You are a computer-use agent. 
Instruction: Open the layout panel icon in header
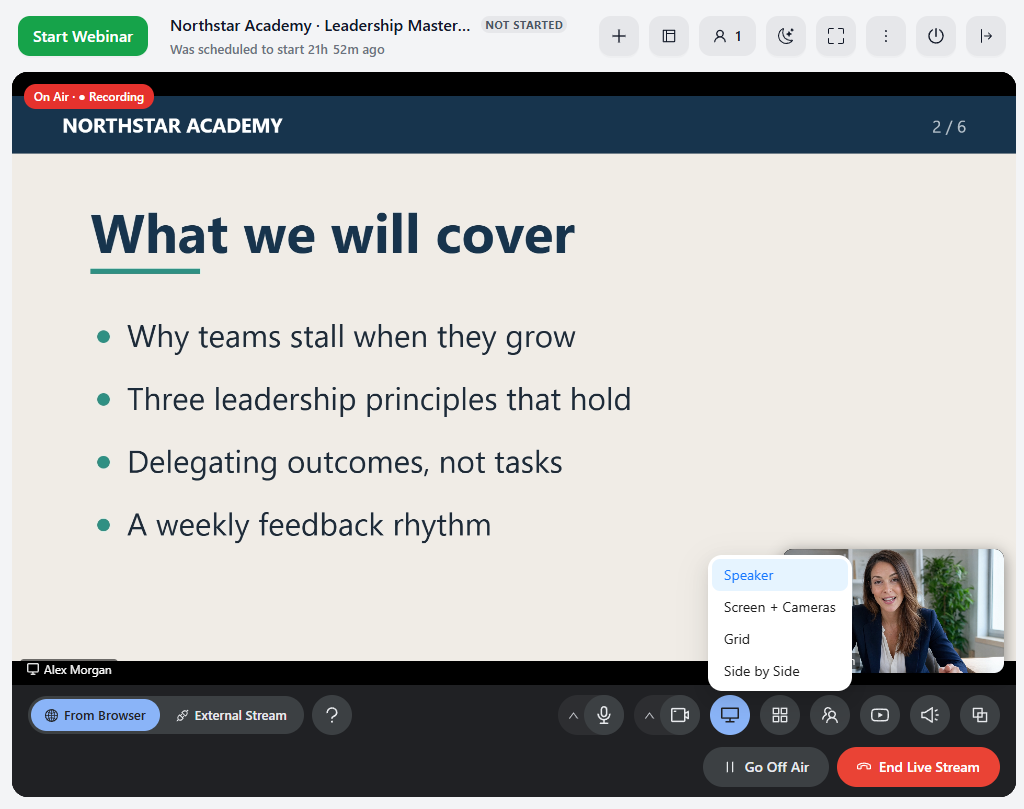pyautogui.click(x=669, y=36)
